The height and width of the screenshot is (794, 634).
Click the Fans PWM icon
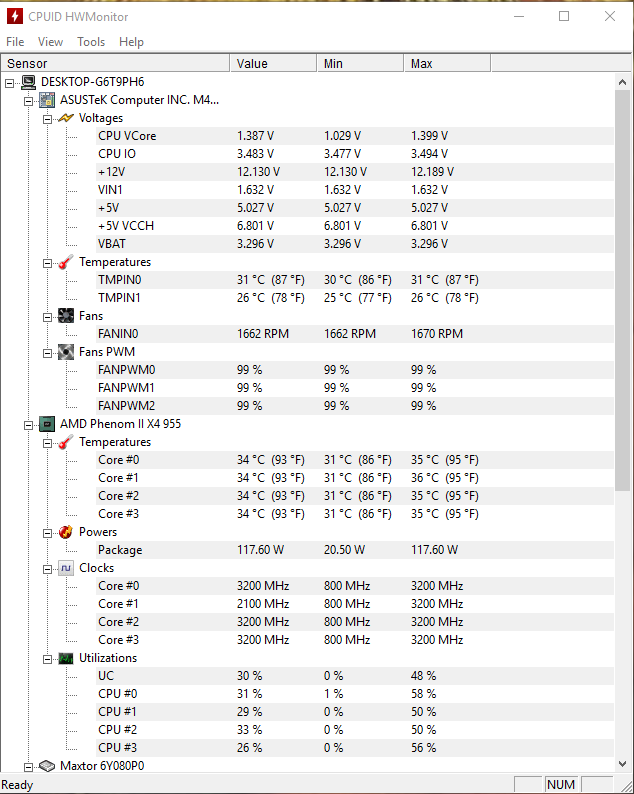click(66, 352)
